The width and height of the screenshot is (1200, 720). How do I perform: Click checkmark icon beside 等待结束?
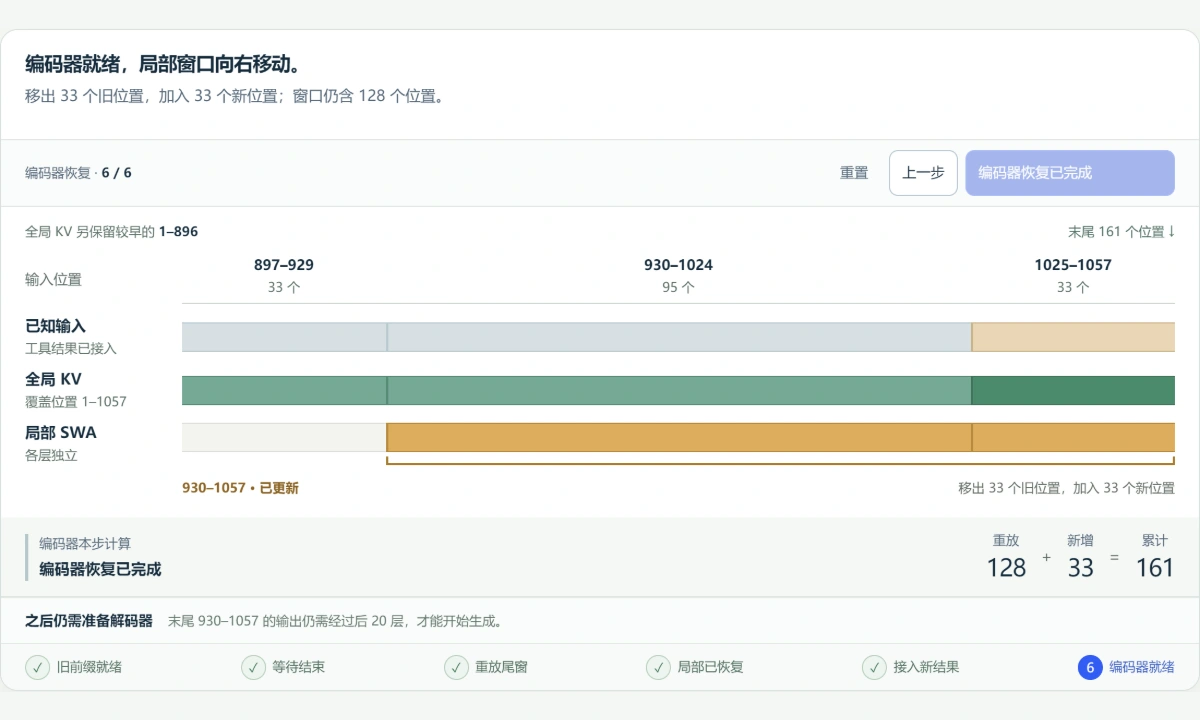(253, 667)
